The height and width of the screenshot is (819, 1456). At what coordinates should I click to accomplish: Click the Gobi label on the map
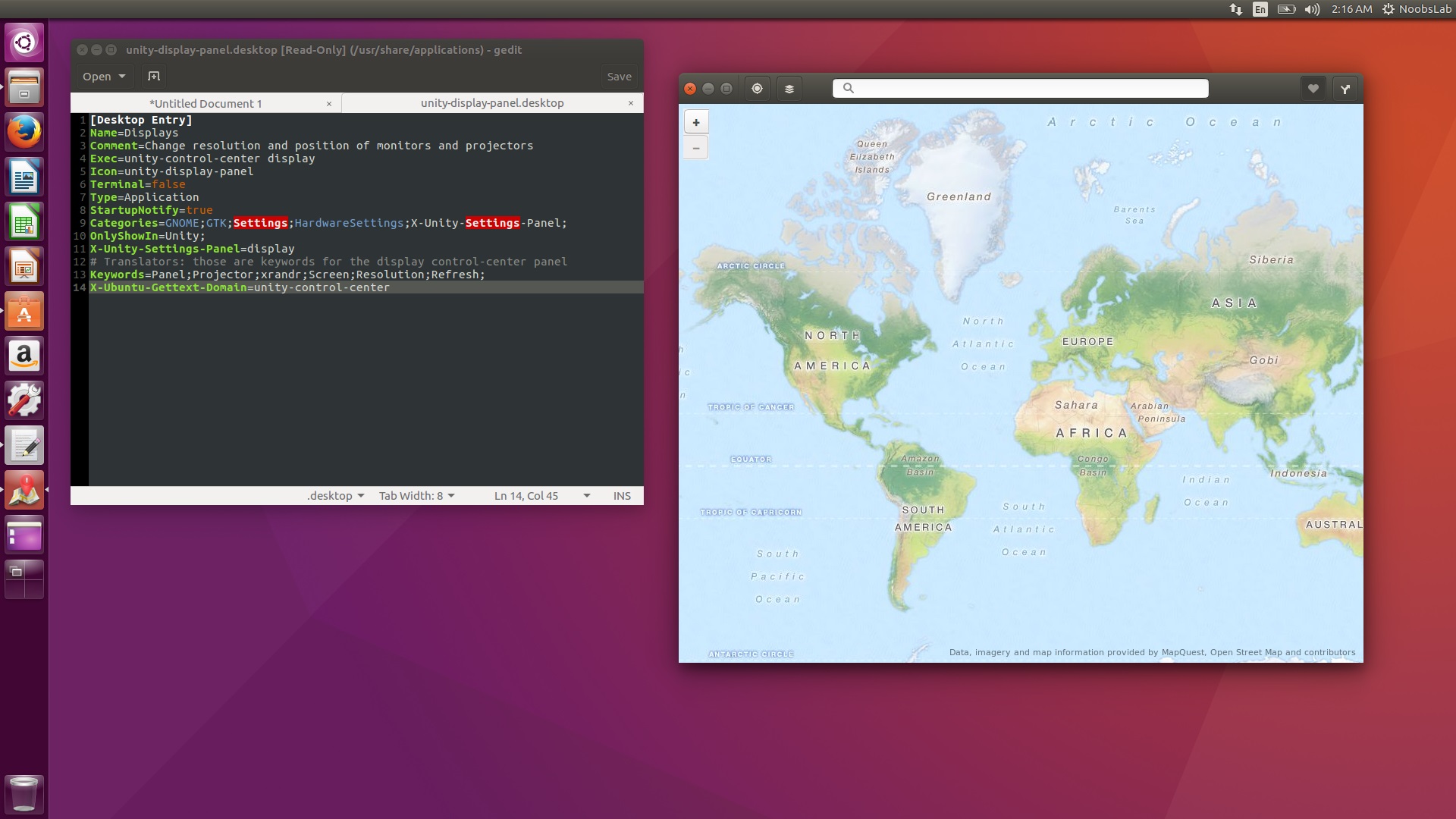coord(1263,360)
